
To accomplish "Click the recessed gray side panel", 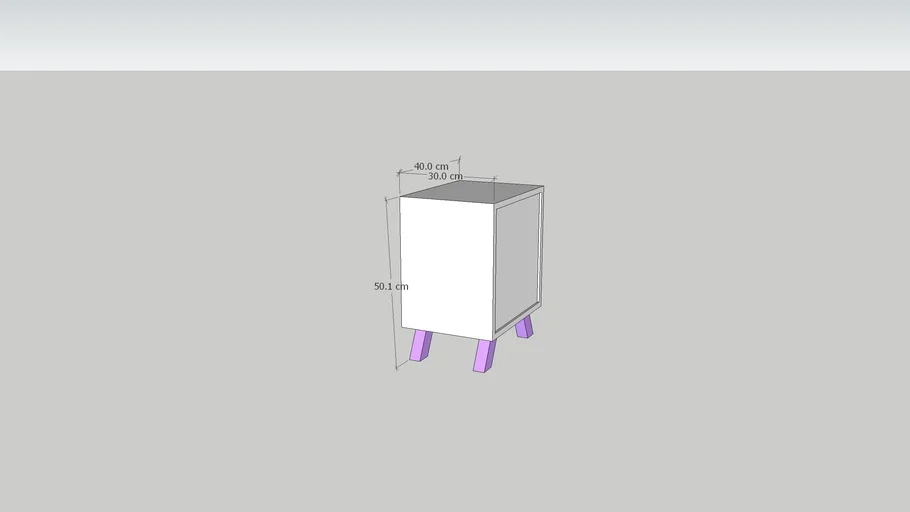I will pos(517,263).
